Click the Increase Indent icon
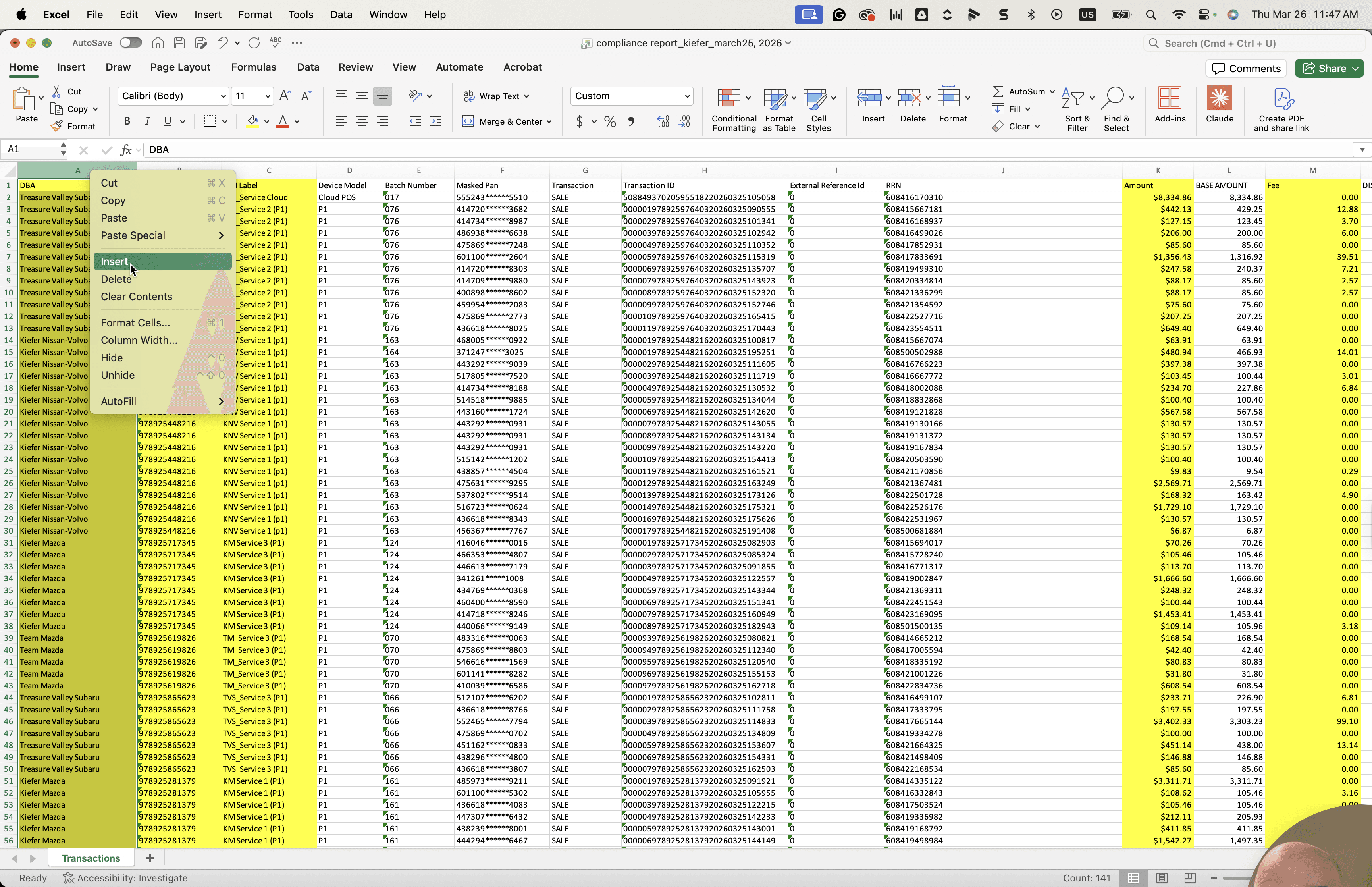The image size is (1372, 887). (x=436, y=121)
